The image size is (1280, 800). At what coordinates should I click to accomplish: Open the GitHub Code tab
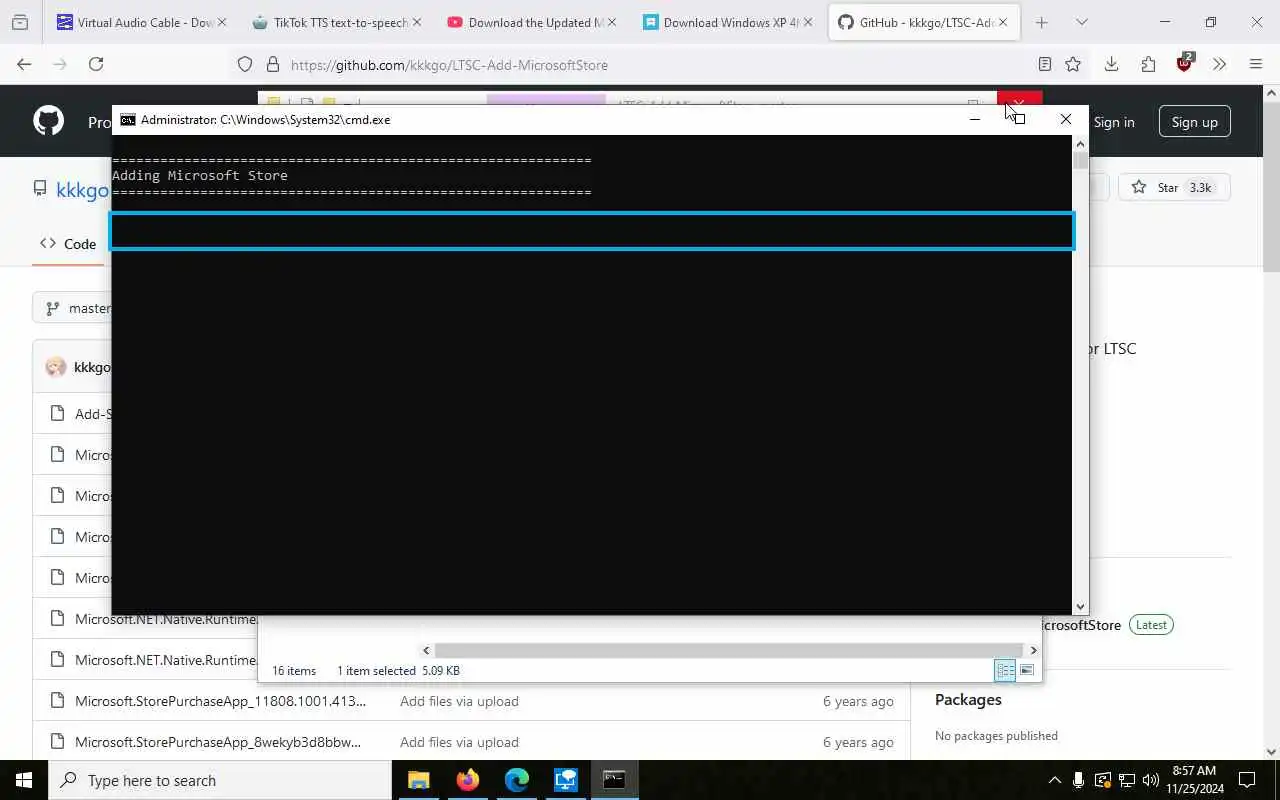click(68, 243)
